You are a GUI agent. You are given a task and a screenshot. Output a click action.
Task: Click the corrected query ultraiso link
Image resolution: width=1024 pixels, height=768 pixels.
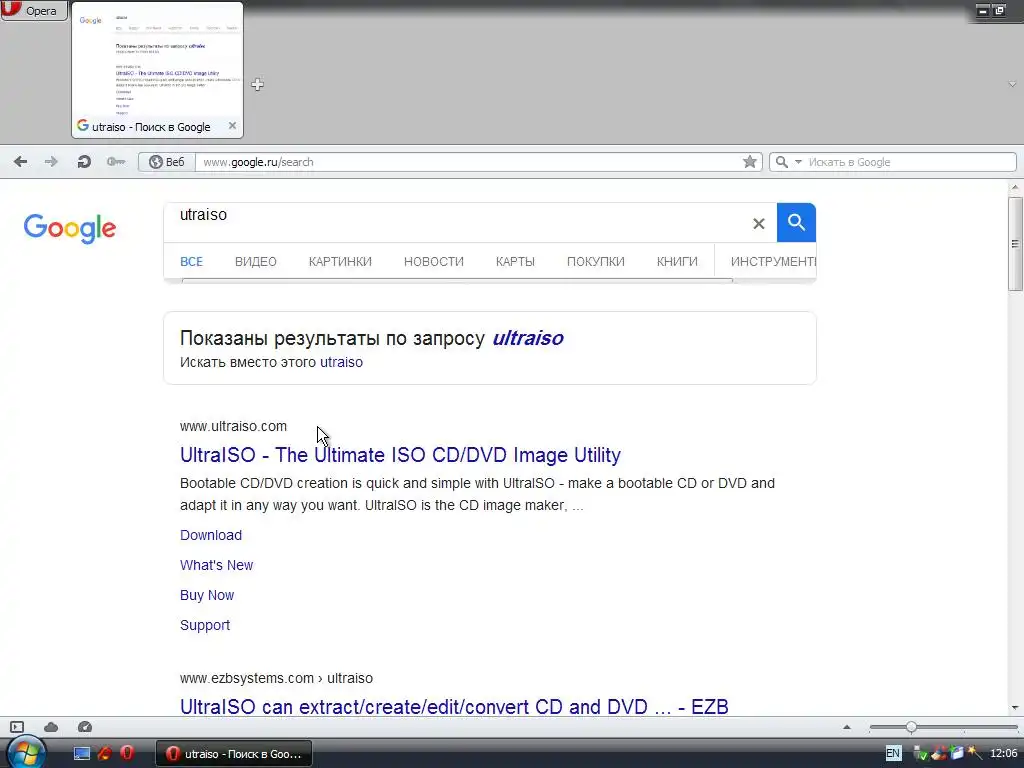click(528, 338)
